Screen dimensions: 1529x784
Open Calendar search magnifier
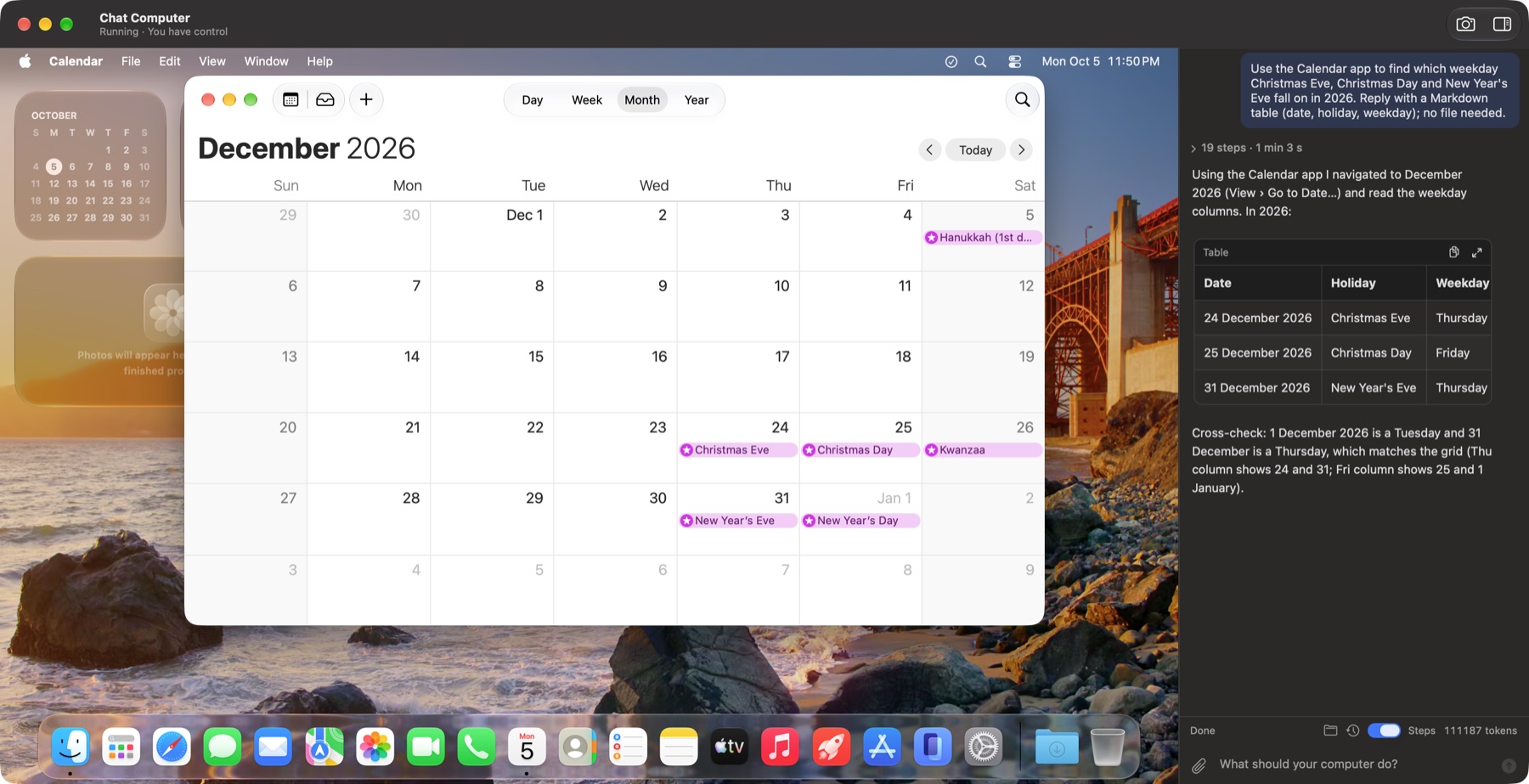[x=1023, y=99]
